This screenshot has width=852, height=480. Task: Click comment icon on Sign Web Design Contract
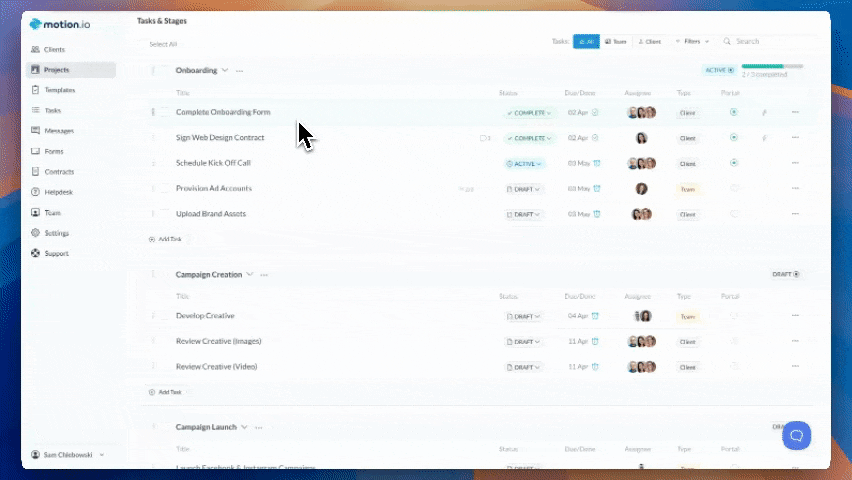click(x=485, y=138)
